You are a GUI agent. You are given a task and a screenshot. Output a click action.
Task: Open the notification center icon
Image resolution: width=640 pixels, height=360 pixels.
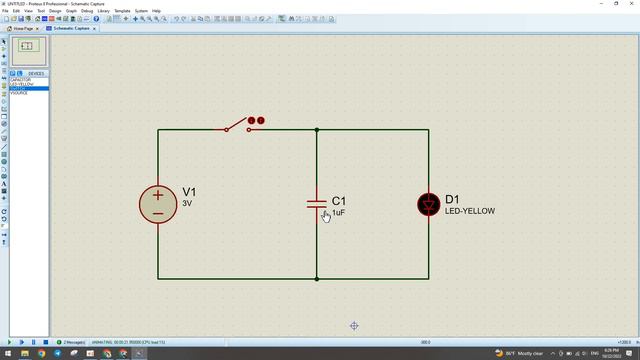(629, 353)
